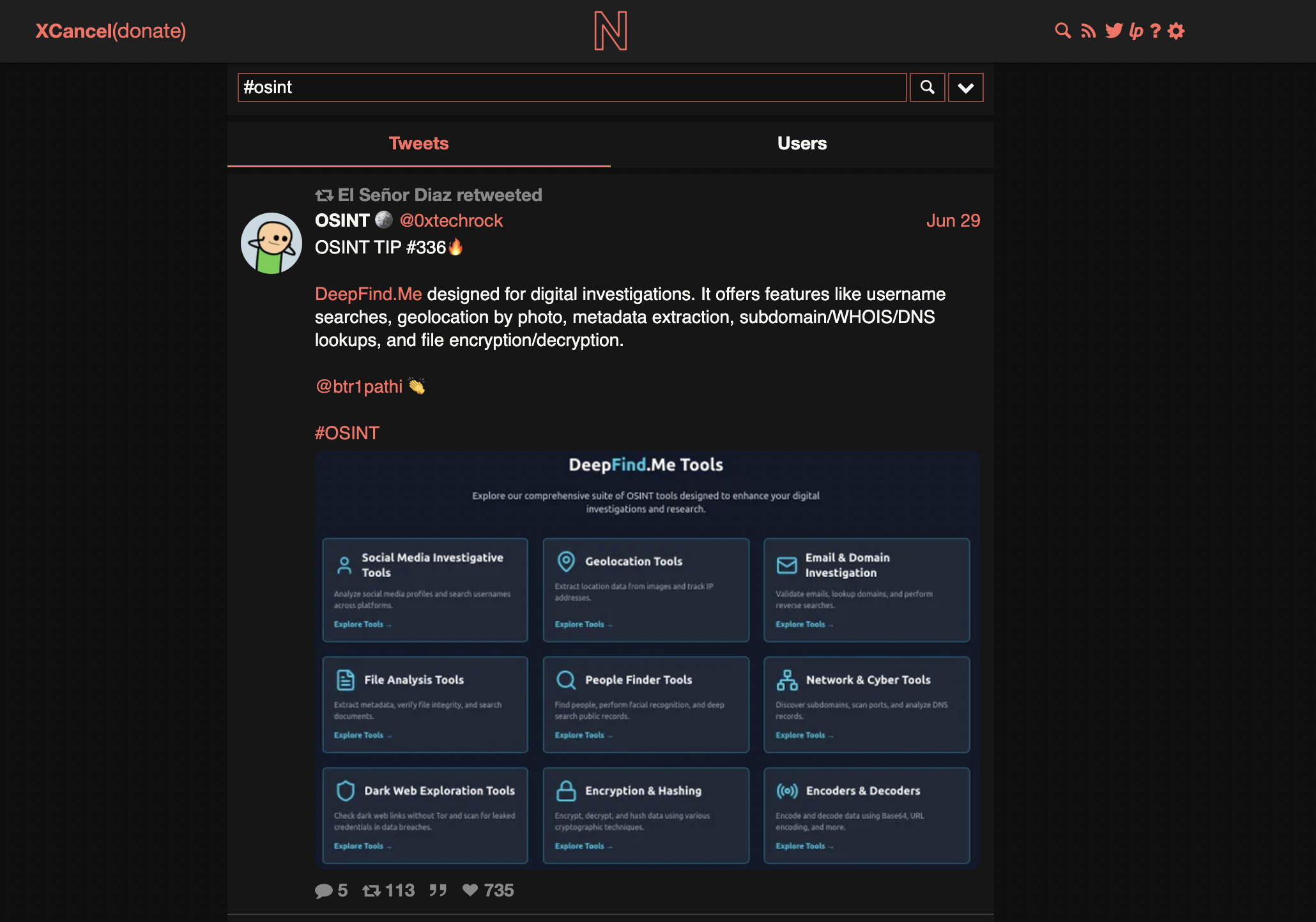Viewport: 1316px width, 922px height.
Task: Open the @0xtechrock handle link
Action: 451,220
